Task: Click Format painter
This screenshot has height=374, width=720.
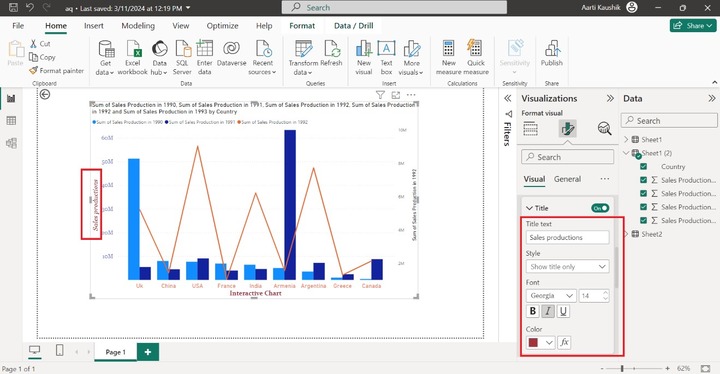Action: coord(56,71)
